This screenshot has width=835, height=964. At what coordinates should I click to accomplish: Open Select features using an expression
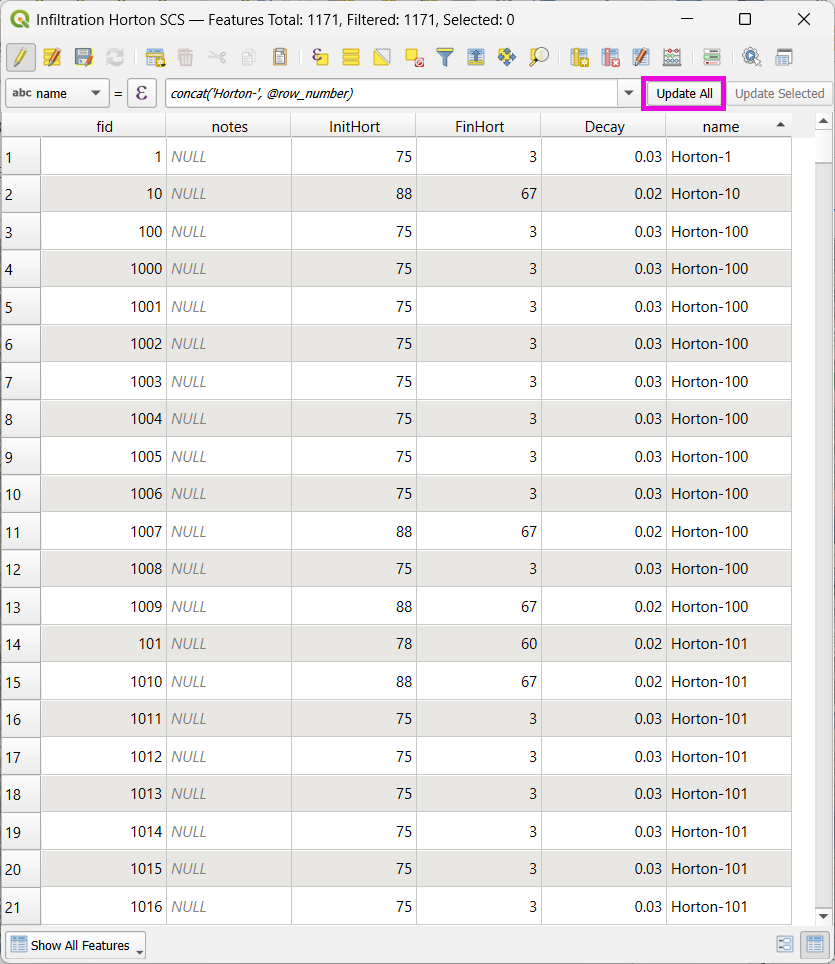(x=320, y=57)
